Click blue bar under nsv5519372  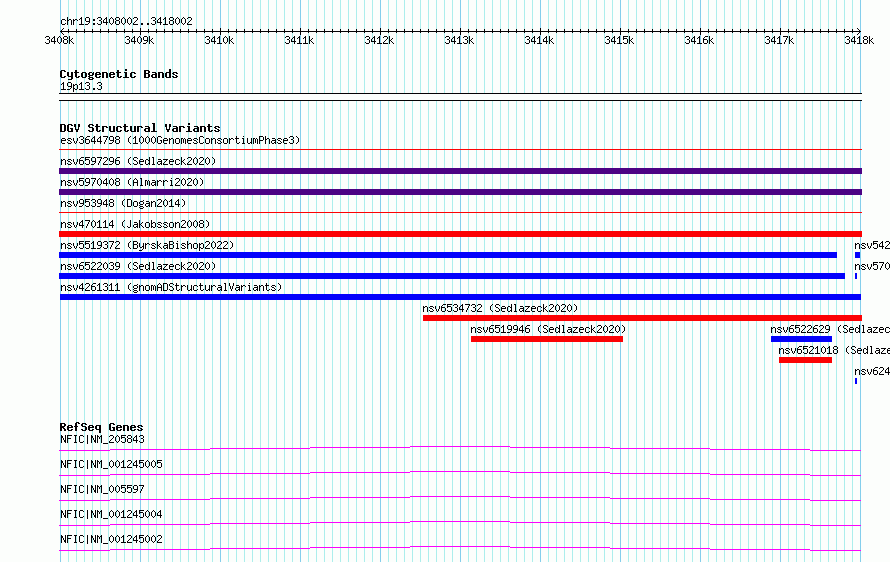pyautogui.click(x=448, y=255)
